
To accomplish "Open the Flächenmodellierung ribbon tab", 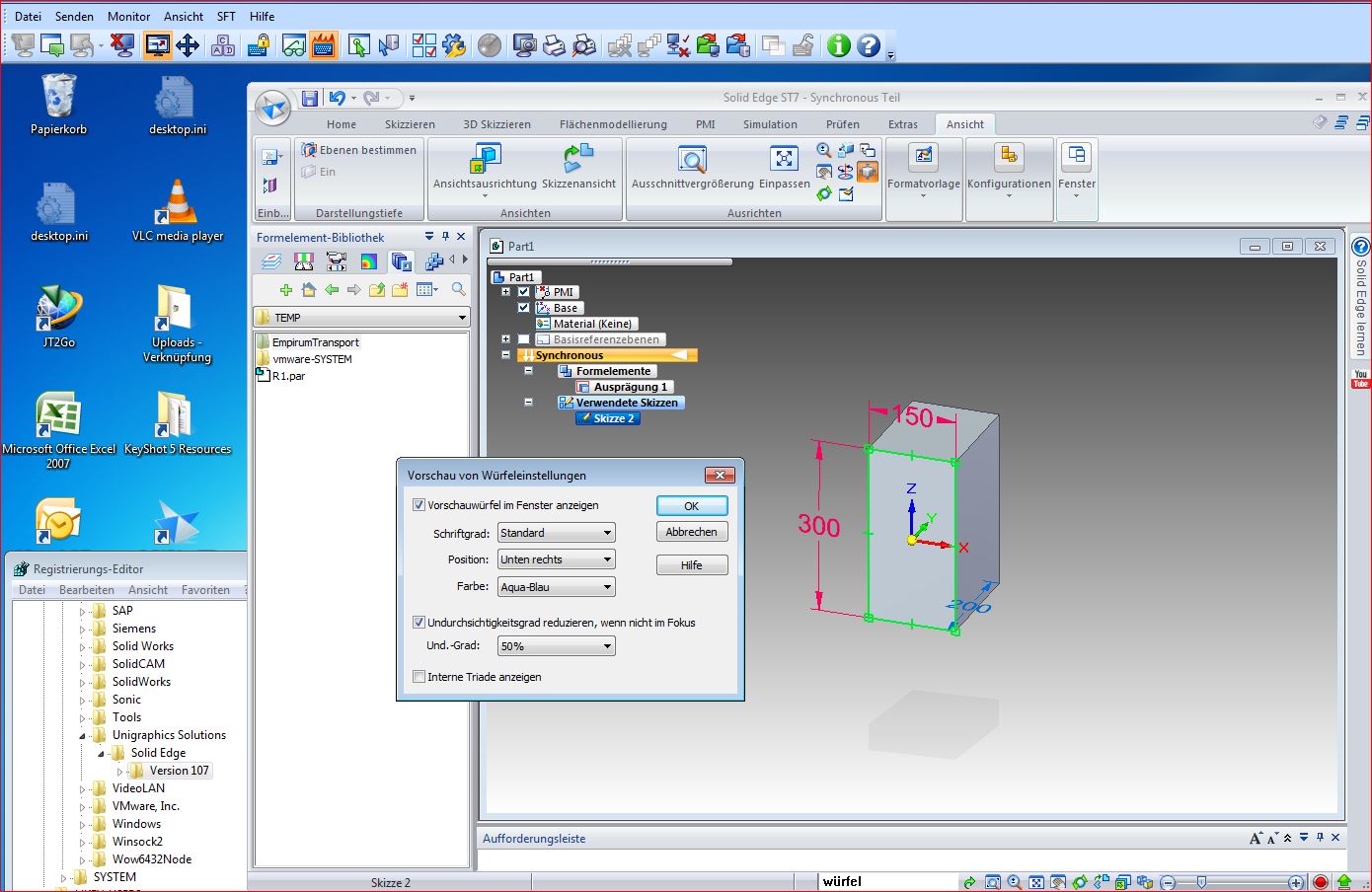I will (x=613, y=124).
